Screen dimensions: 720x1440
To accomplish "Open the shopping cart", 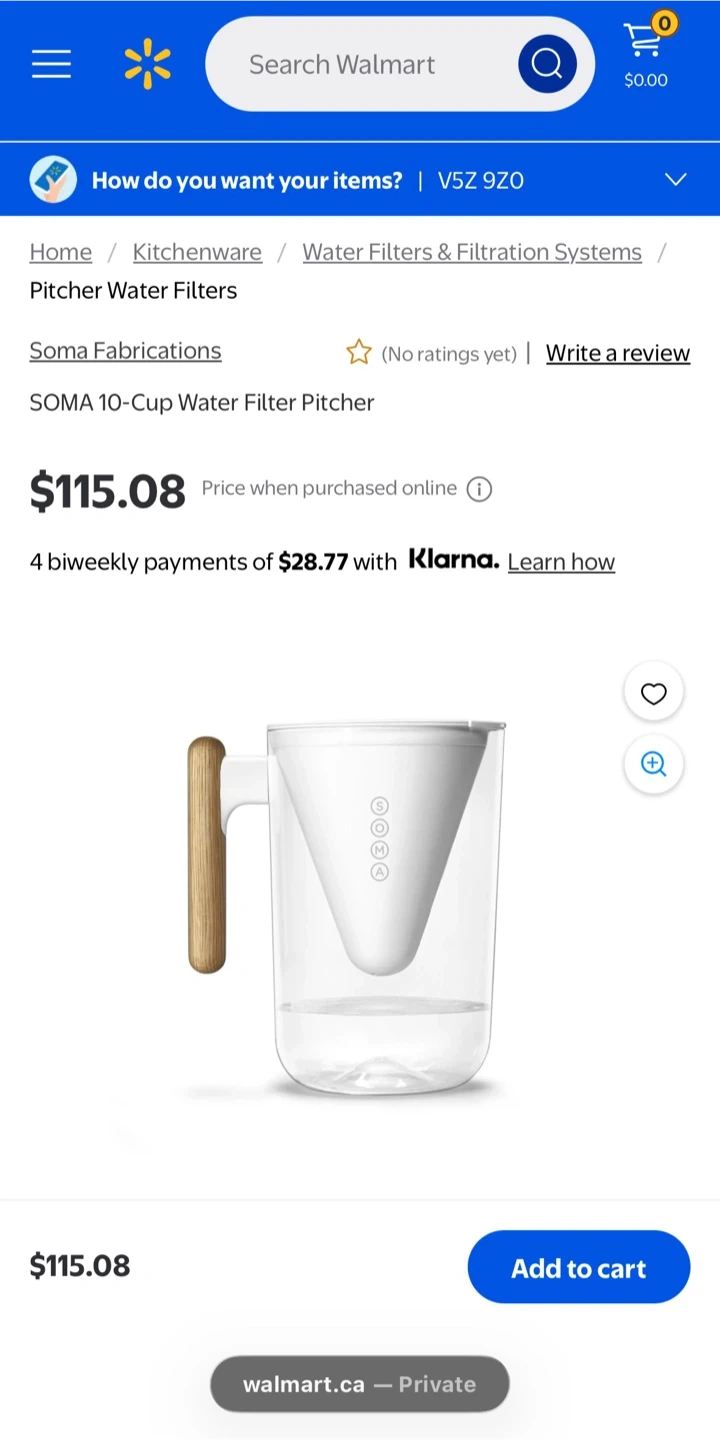I will pos(646,52).
